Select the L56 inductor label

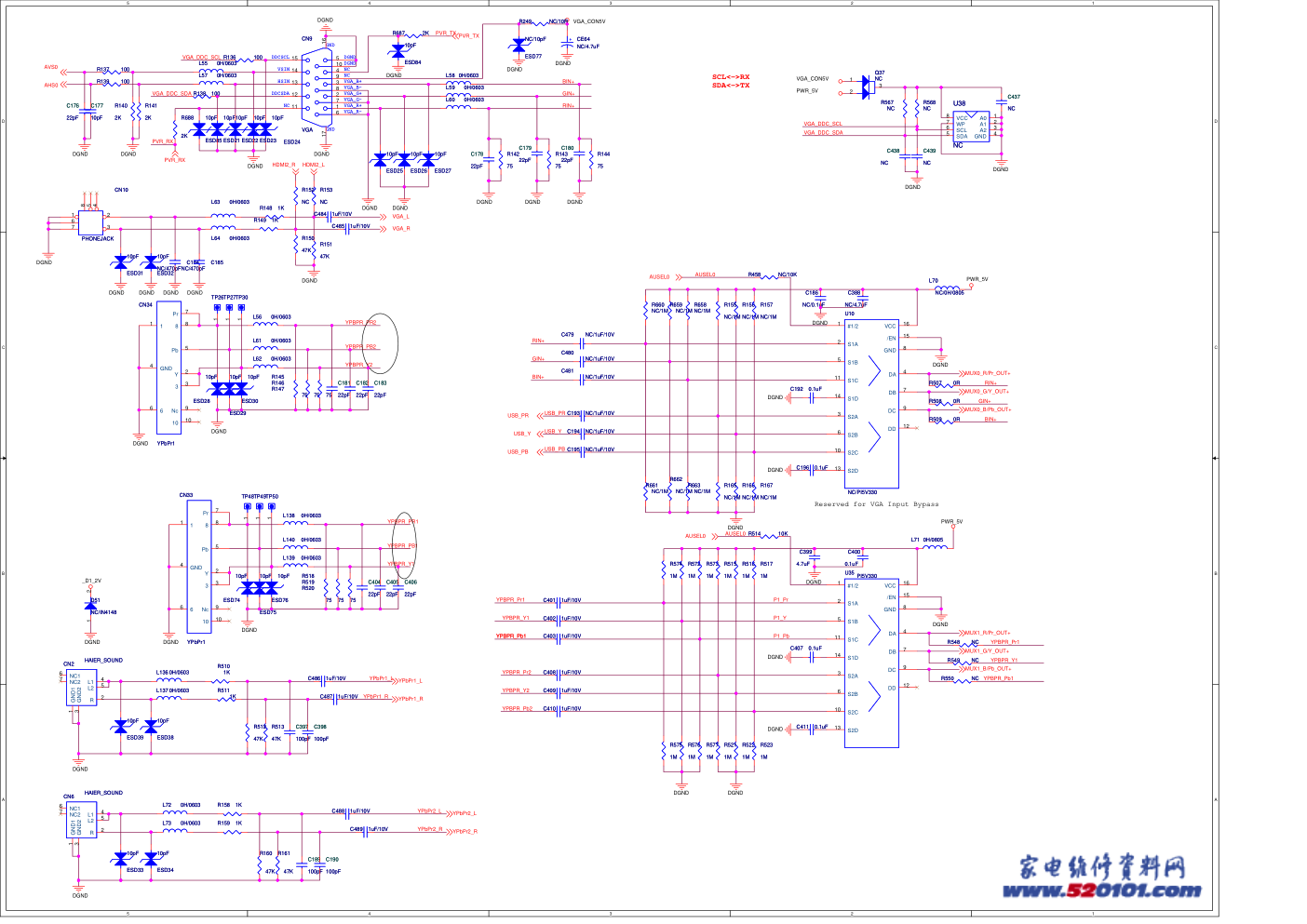[x=258, y=317]
